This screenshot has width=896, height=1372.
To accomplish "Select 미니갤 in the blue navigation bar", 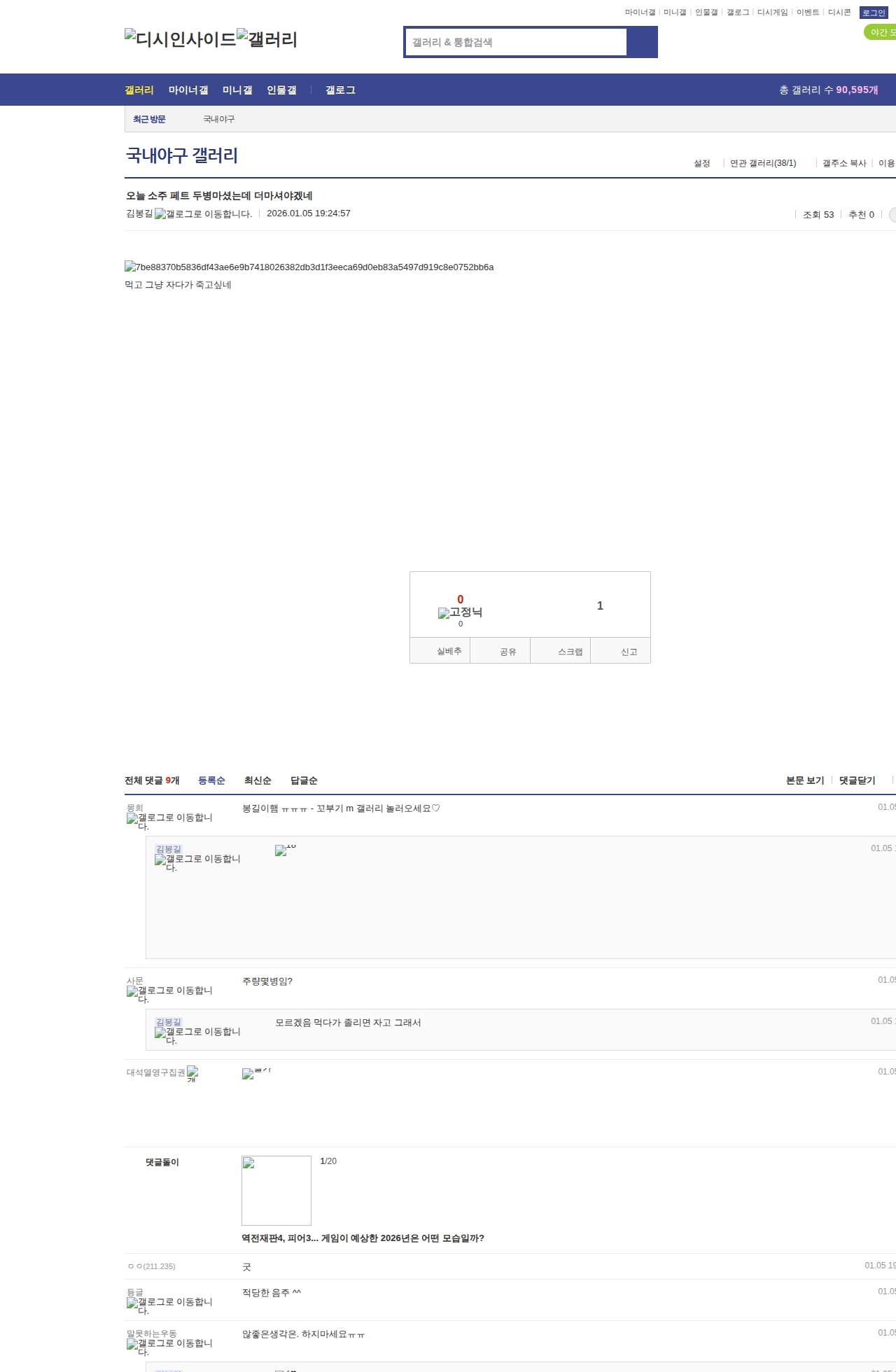I will (237, 90).
